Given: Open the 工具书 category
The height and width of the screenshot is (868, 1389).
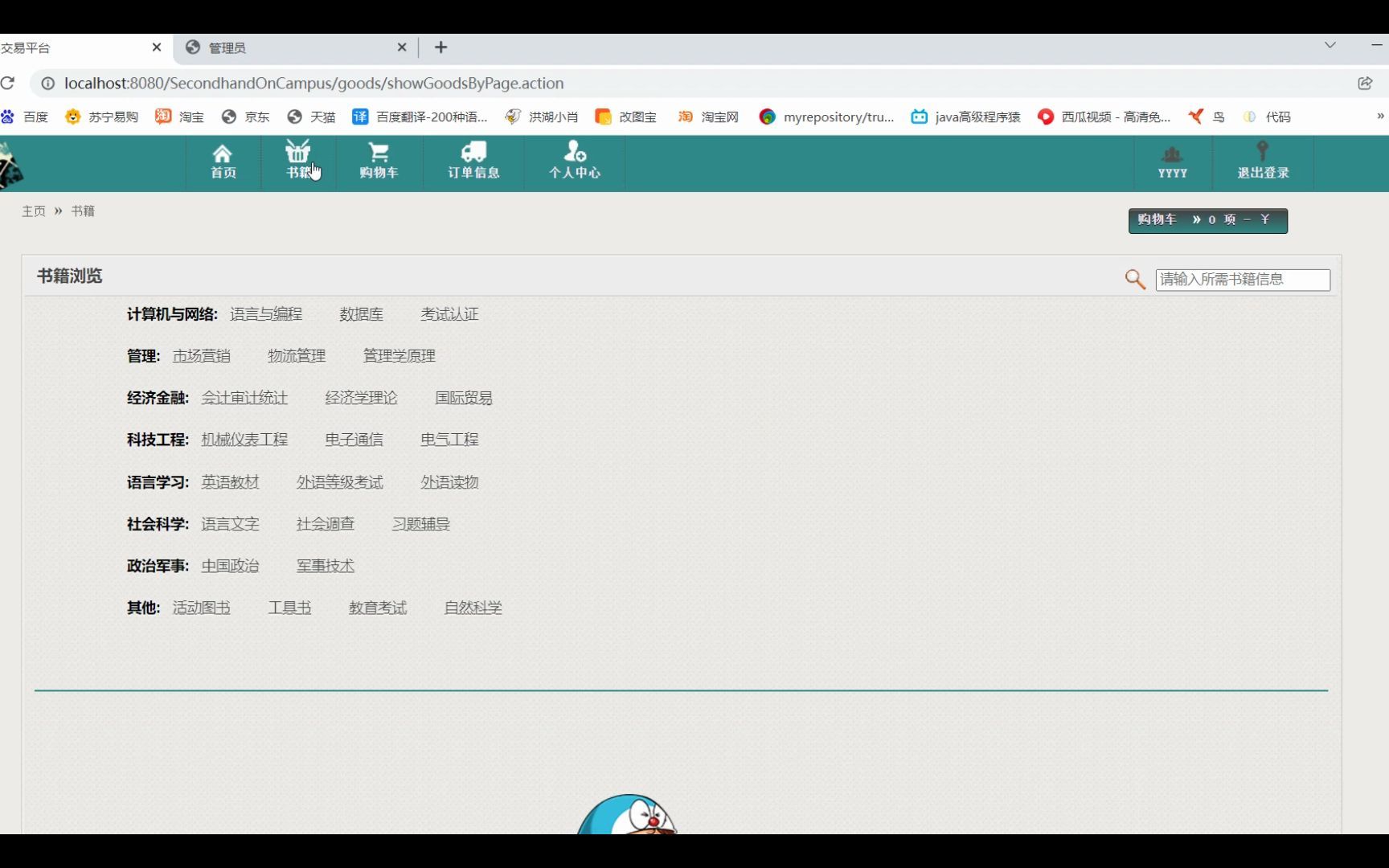Looking at the screenshot, I should coord(289,608).
